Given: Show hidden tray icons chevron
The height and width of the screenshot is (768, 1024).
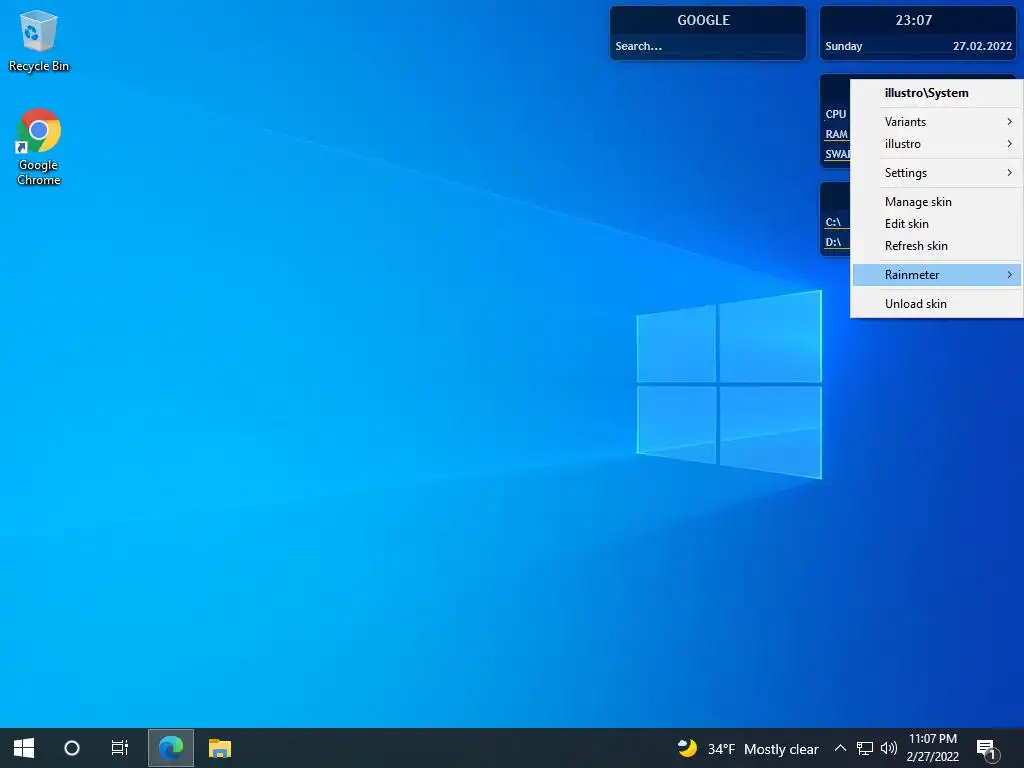Looking at the screenshot, I should [x=840, y=748].
